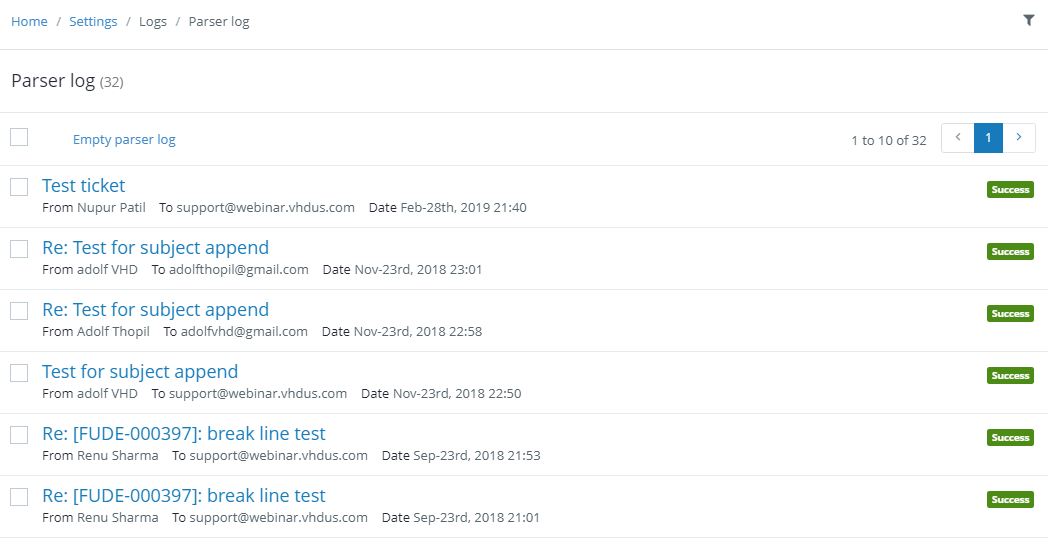Go to previous page arrow
1048x549 pixels.
(958, 138)
